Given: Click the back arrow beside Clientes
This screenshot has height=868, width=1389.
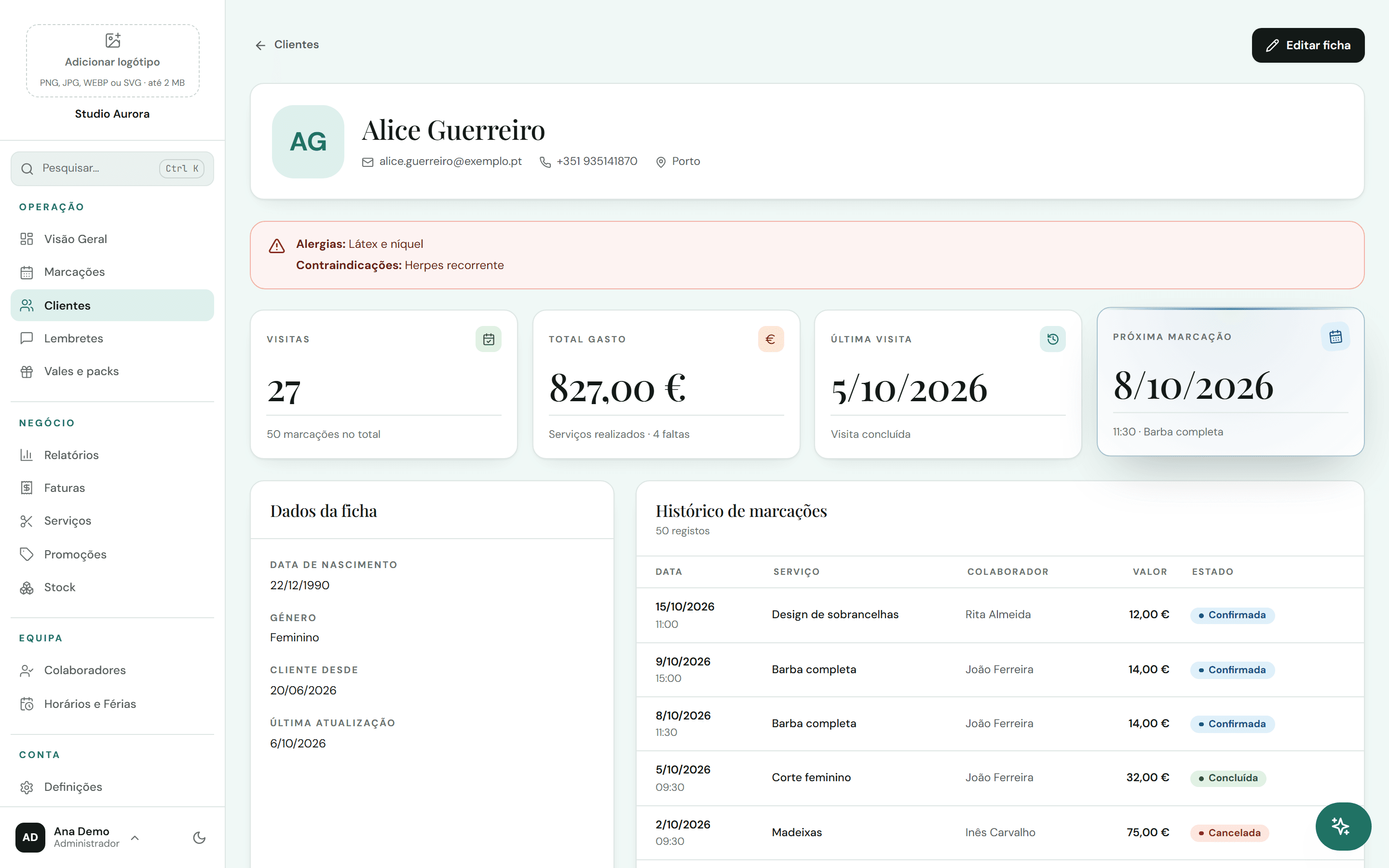Looking at the screenshot, I should point(260,45).
